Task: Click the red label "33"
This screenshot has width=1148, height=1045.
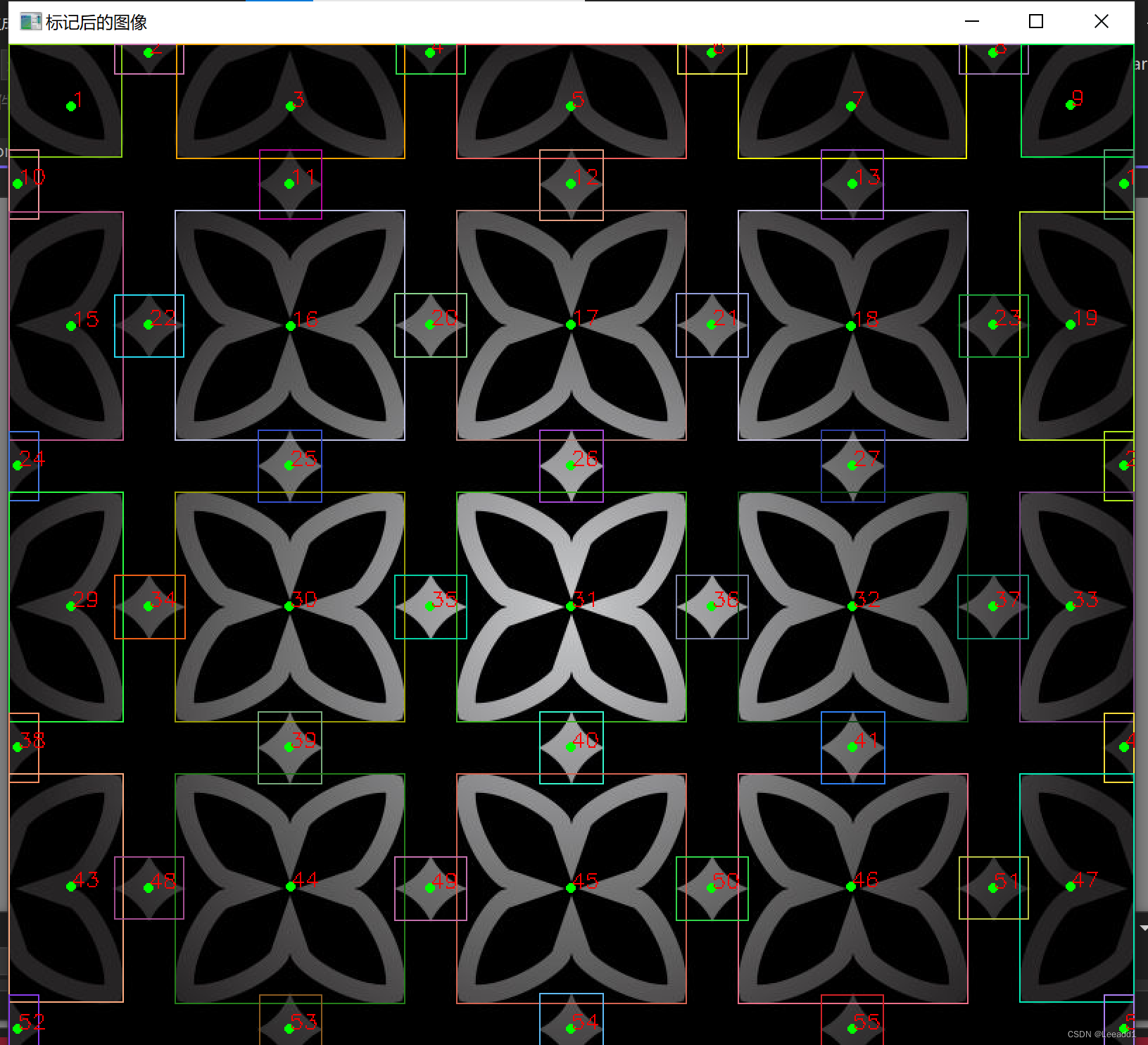Action: (1085, 599)
